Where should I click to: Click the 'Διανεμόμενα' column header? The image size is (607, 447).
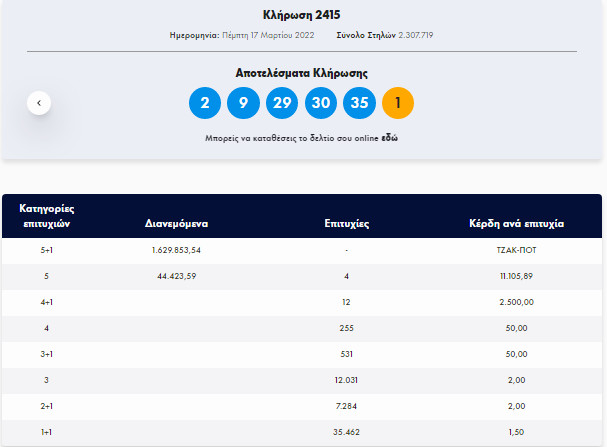tap(176, 224)
